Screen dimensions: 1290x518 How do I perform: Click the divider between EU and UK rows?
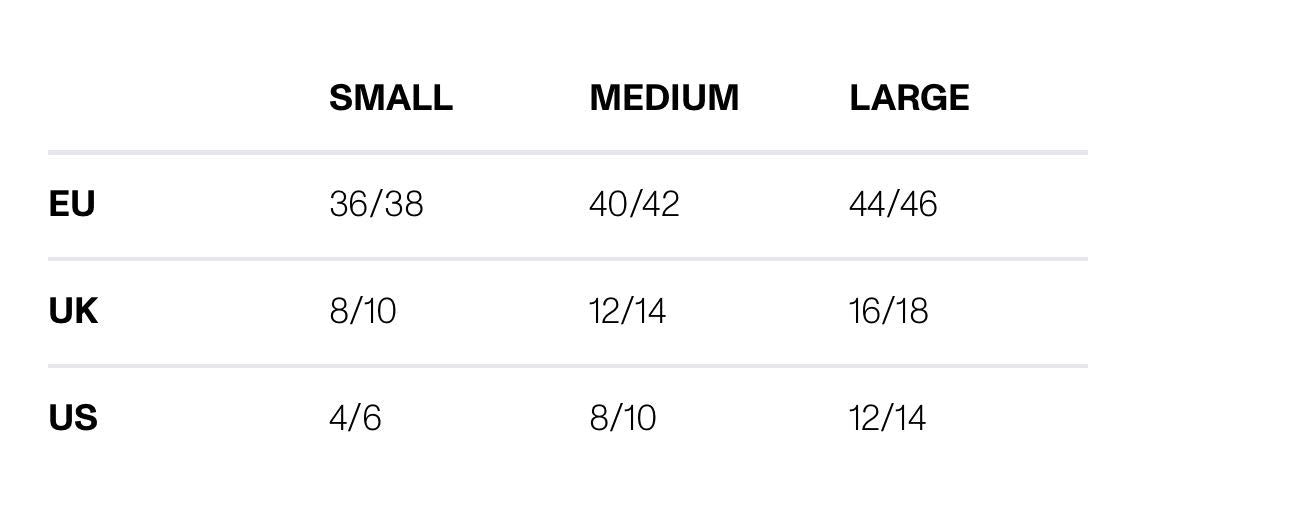(567, 259)
